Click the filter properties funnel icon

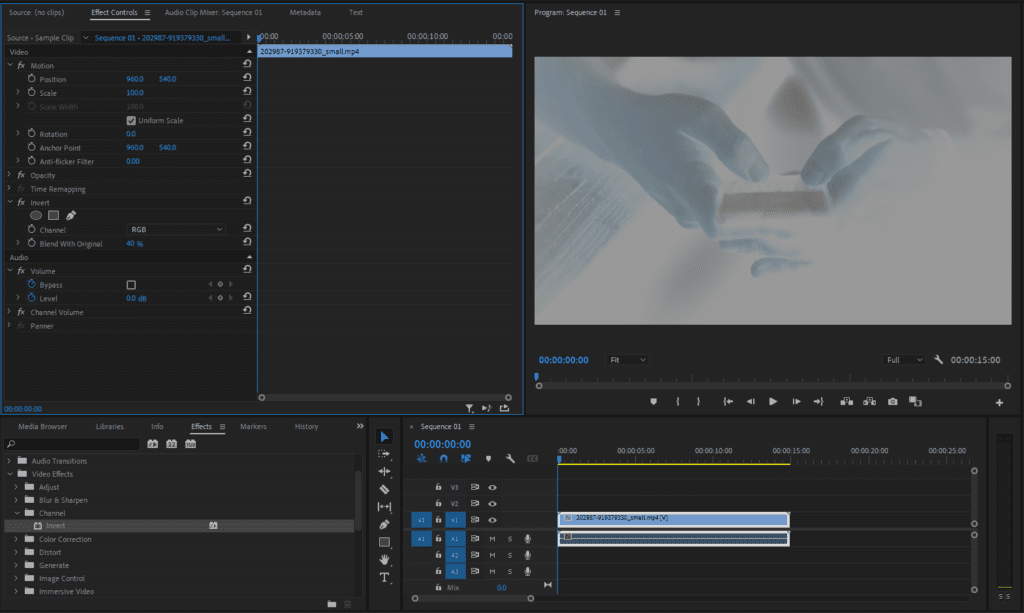click(470, 409)
